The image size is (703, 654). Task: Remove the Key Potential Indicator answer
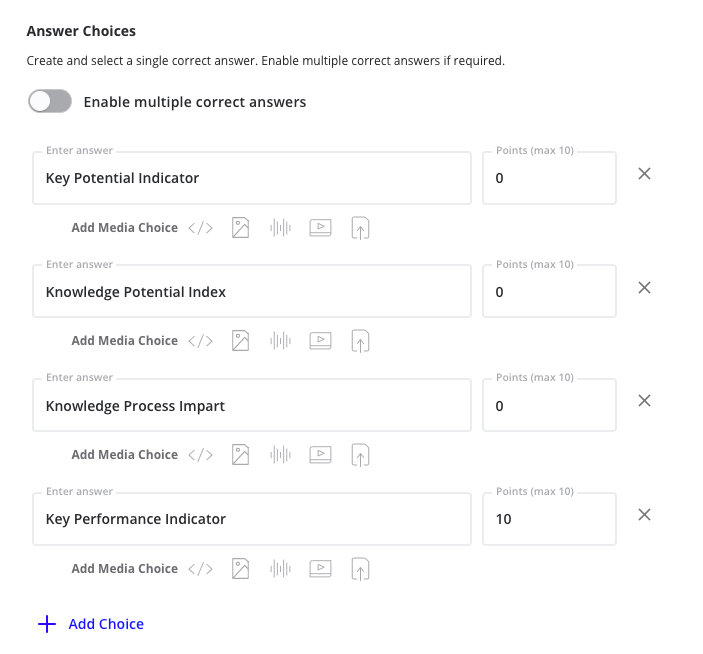[645, 174]
